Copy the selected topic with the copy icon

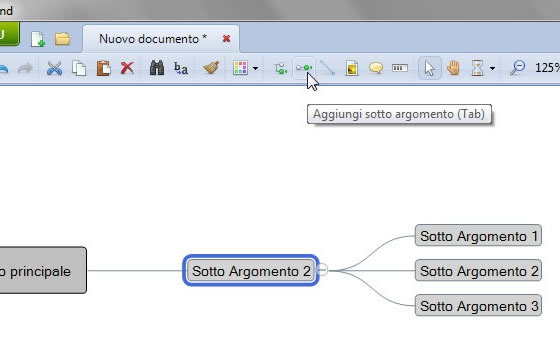coord(79,68)
